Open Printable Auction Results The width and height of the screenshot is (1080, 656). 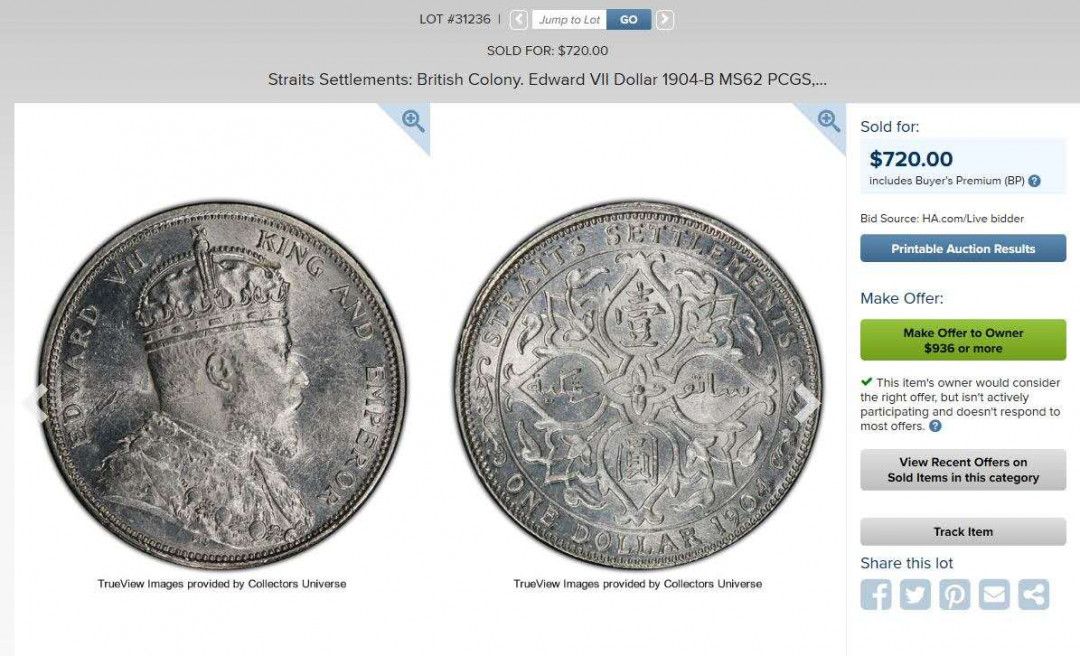[963, 248]
